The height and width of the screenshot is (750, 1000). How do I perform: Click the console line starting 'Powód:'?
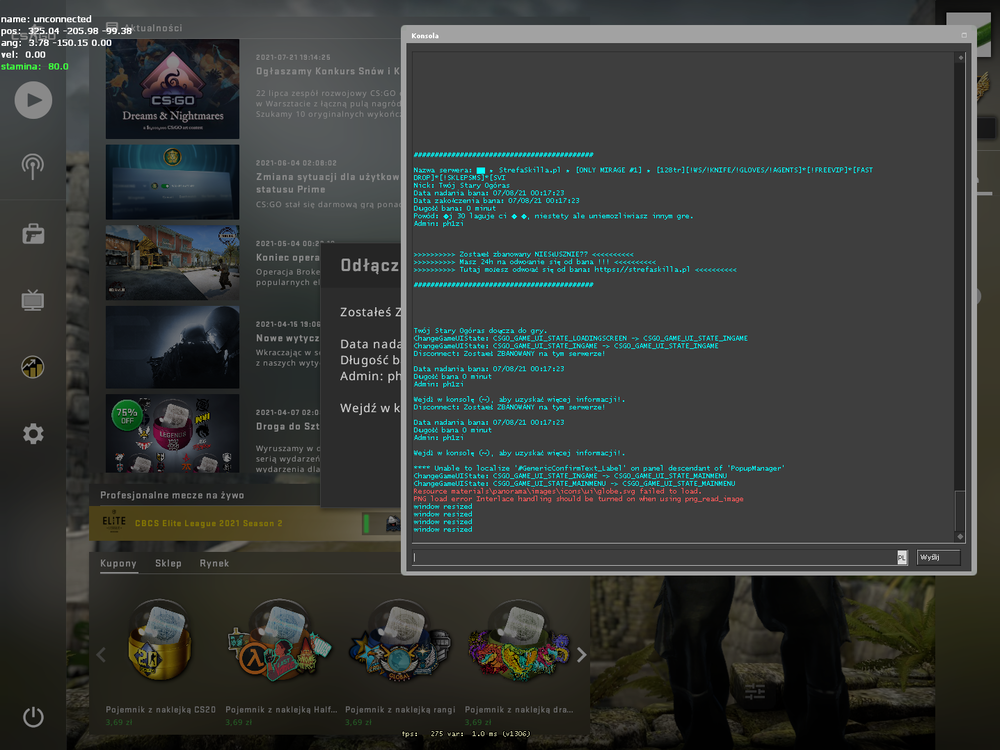(553, 216)
